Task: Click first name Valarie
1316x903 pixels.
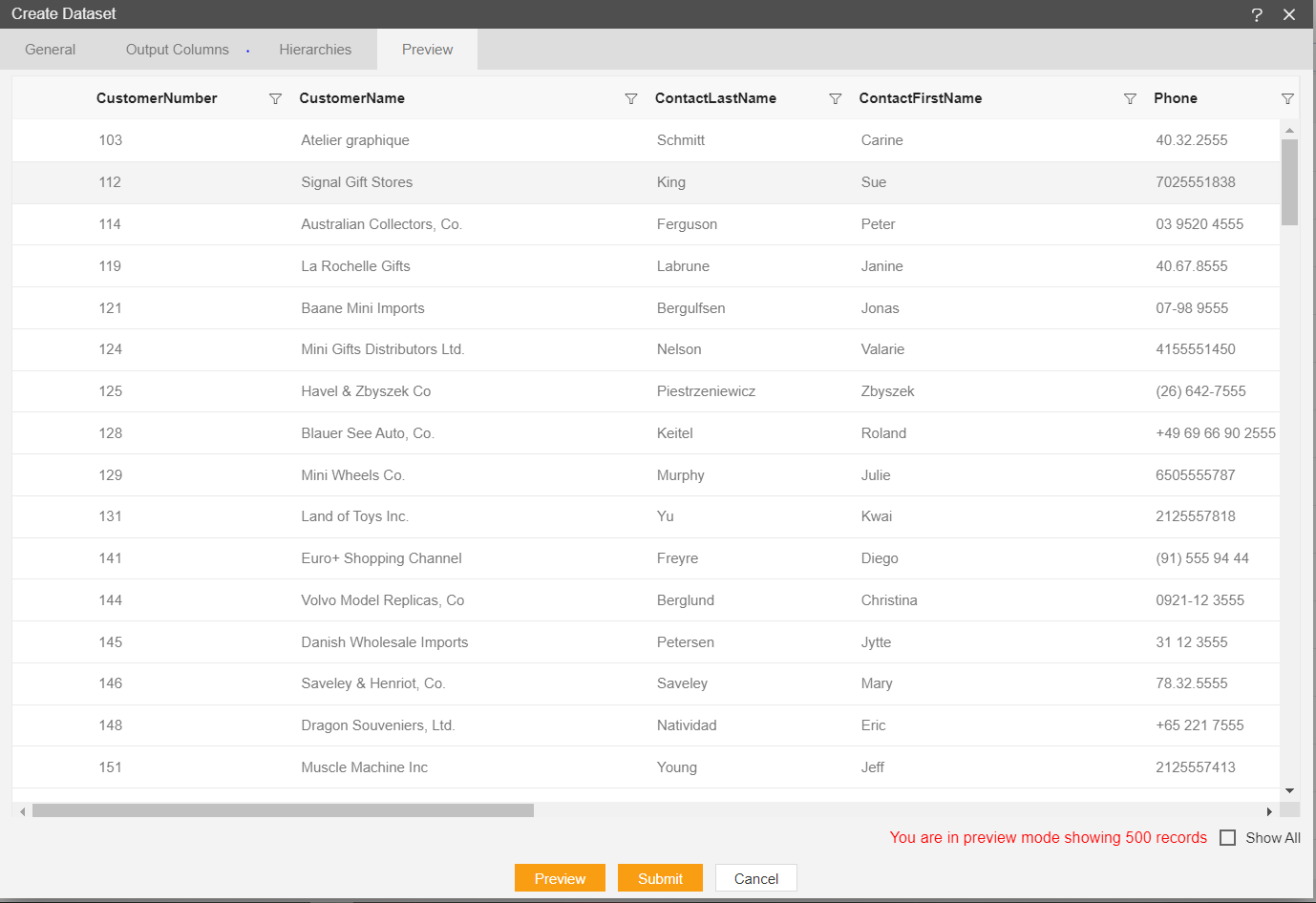Action: tap(882, 349)
